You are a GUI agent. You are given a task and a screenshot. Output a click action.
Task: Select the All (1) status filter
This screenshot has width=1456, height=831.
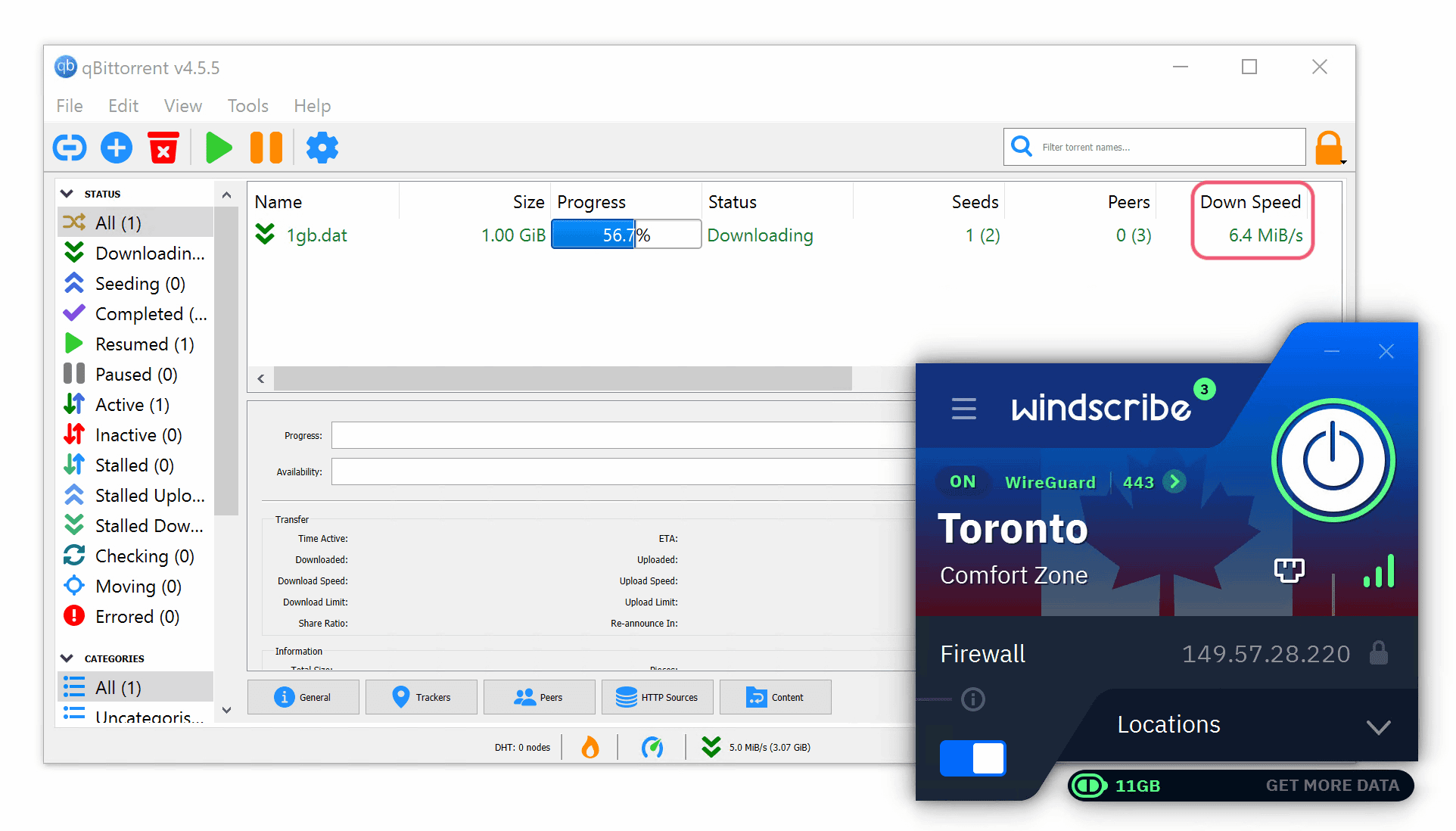click(135, 223)
